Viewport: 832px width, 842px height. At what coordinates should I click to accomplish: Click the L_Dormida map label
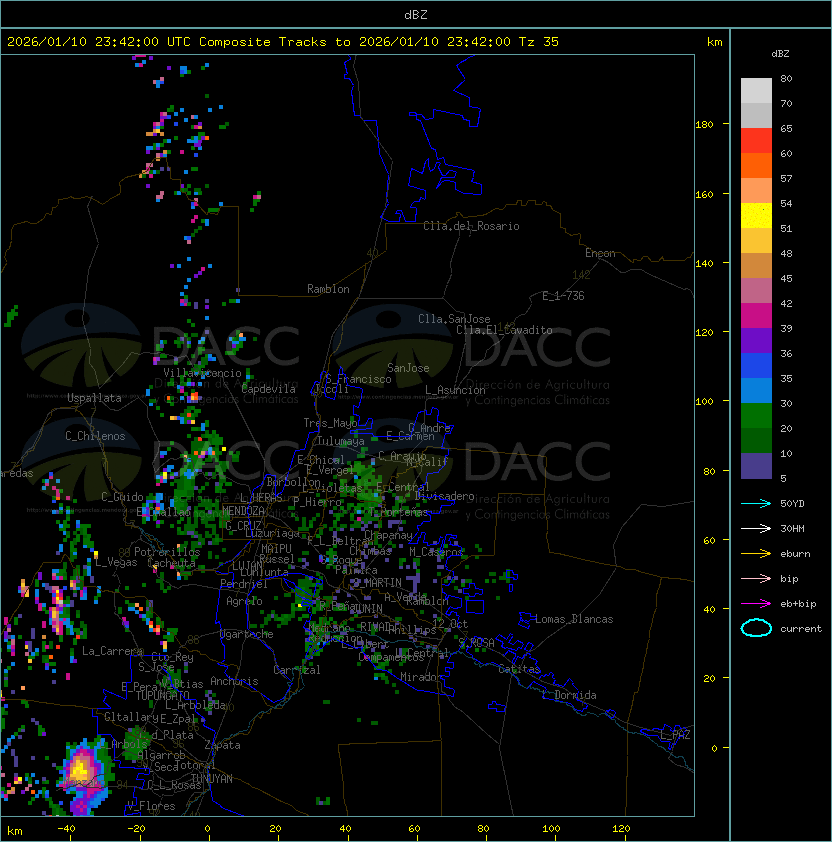click(569, 695)
